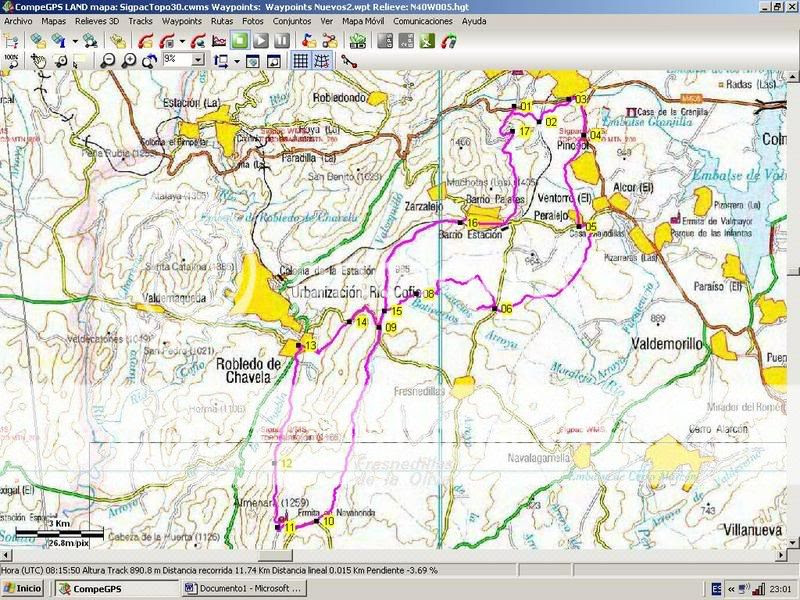Open the Comunicaciones menu
This screenshot has height=600, width=800.
click(x=422, y=21)
